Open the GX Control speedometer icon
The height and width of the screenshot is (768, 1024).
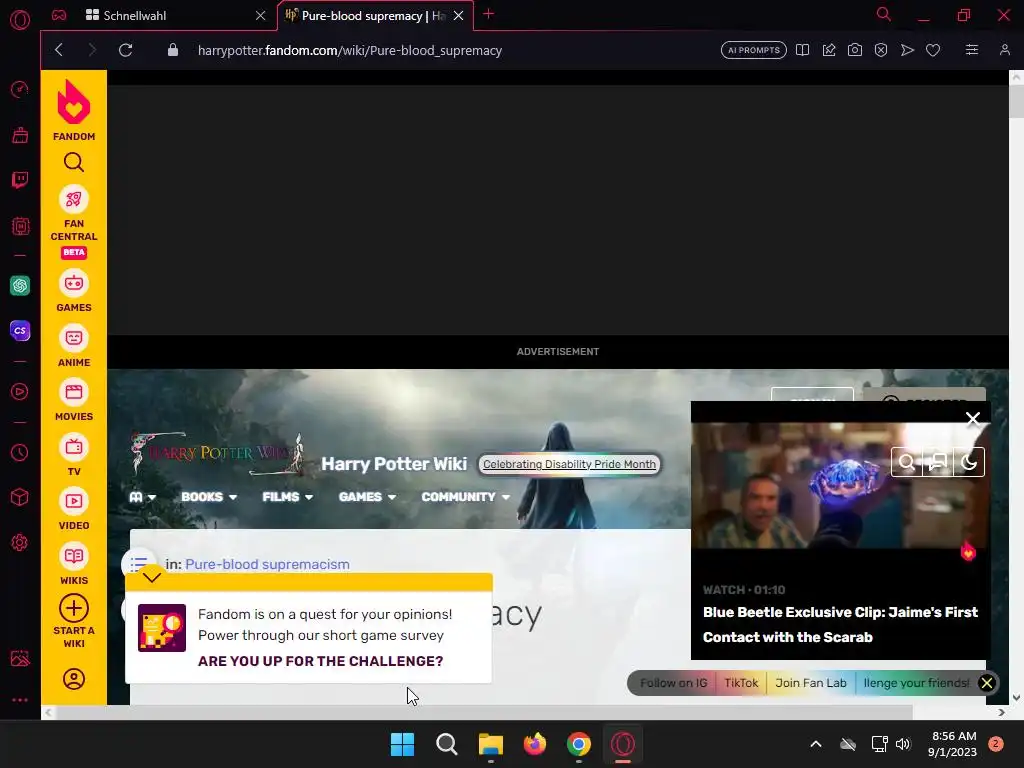(20, 89)
